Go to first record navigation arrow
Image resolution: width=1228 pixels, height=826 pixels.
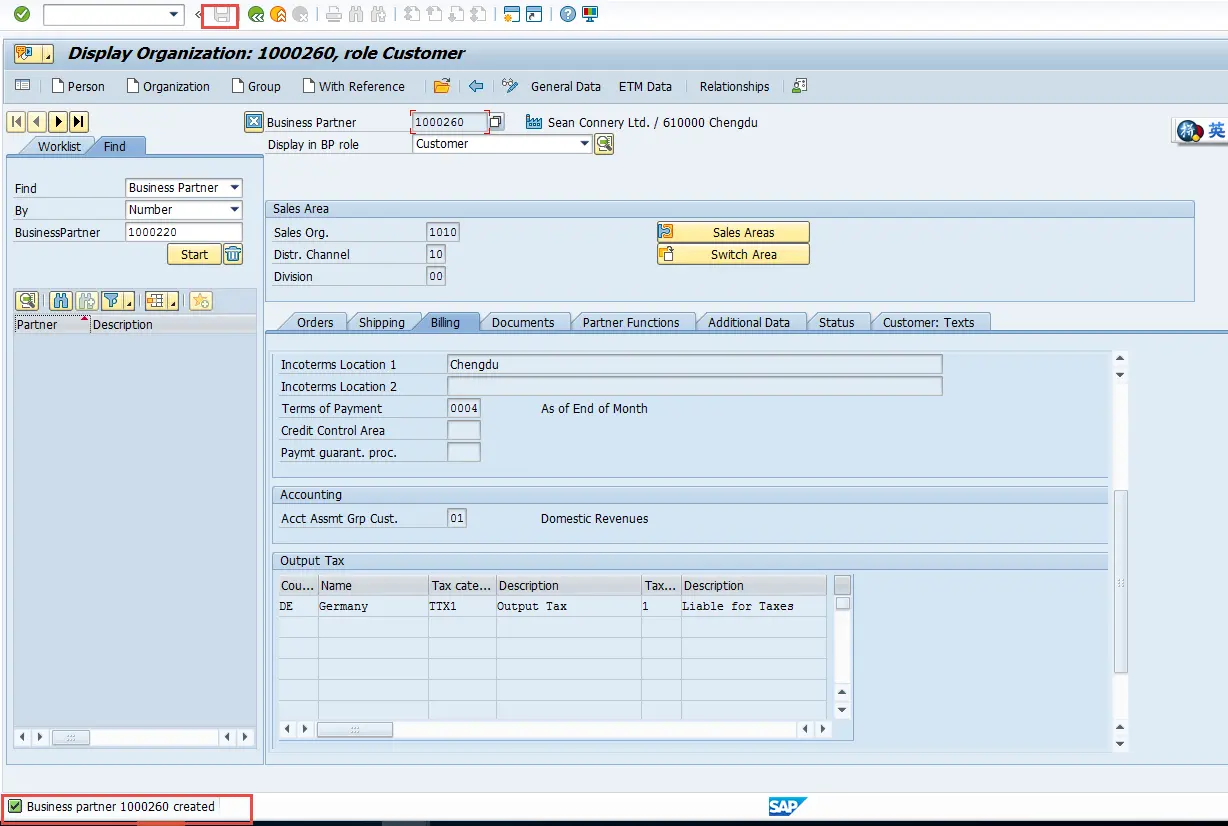point(16,122)
